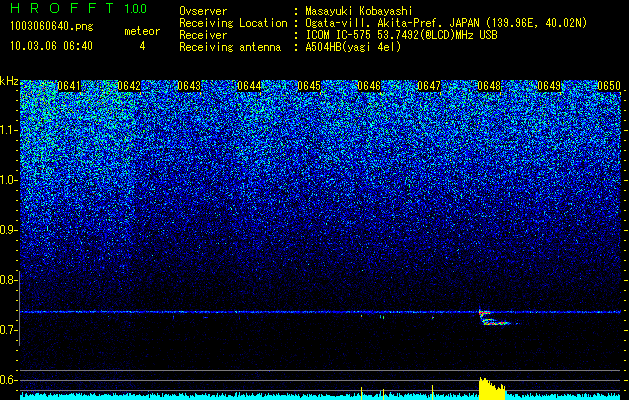This screenshot has width=629, height=400.
Task: Click the Receiving antenna field label
Action: [230, 47]
